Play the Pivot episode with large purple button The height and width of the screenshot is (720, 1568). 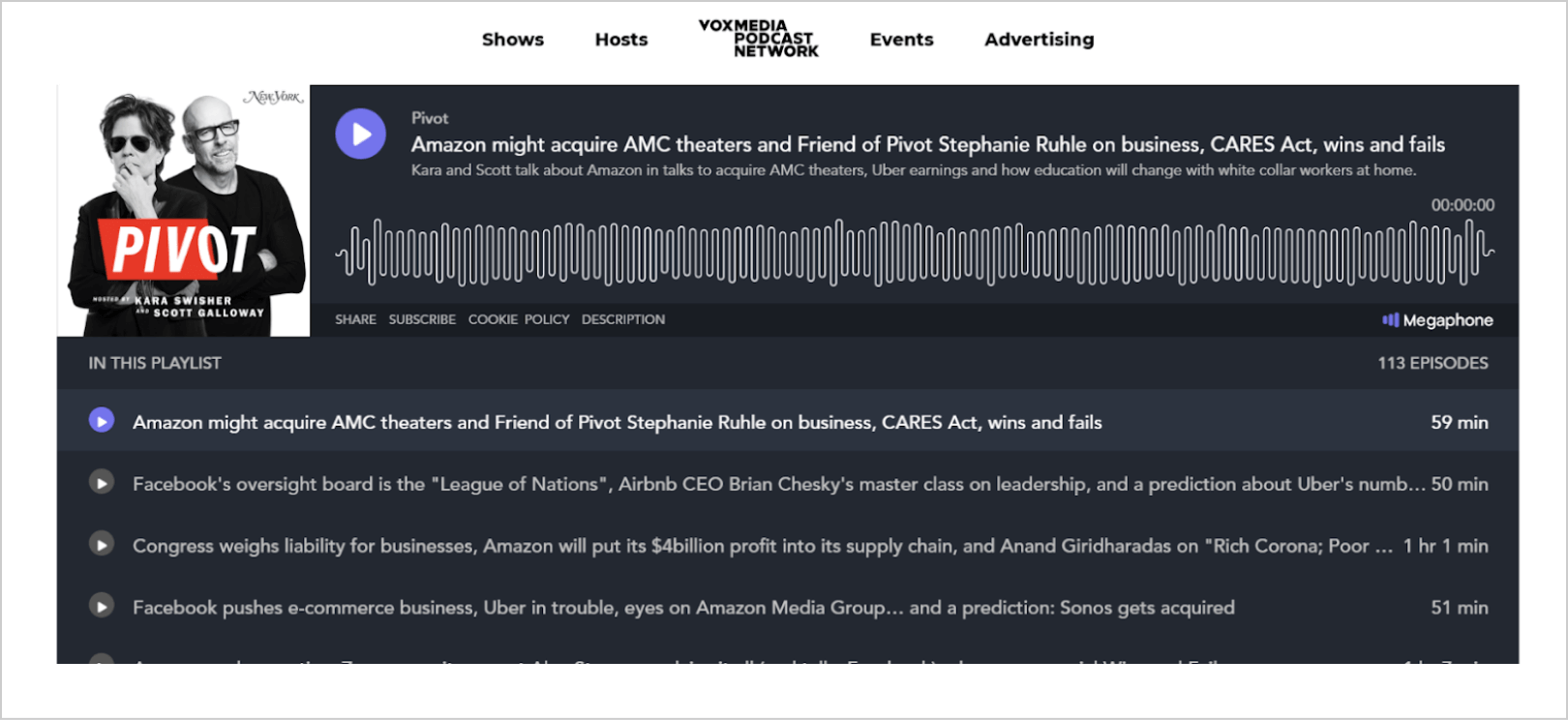click(360, 134)
